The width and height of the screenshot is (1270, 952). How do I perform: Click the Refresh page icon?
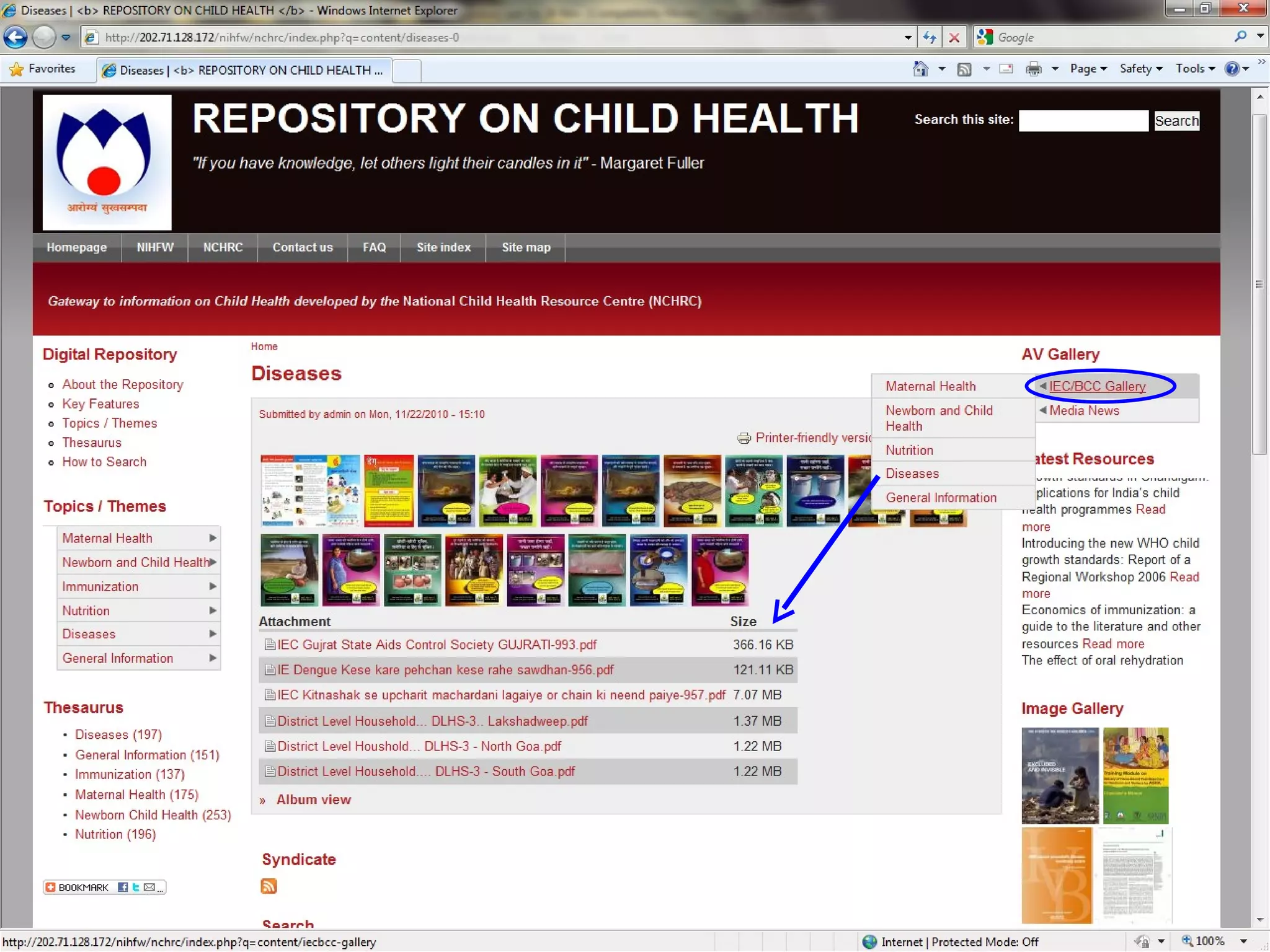[929, 37]
